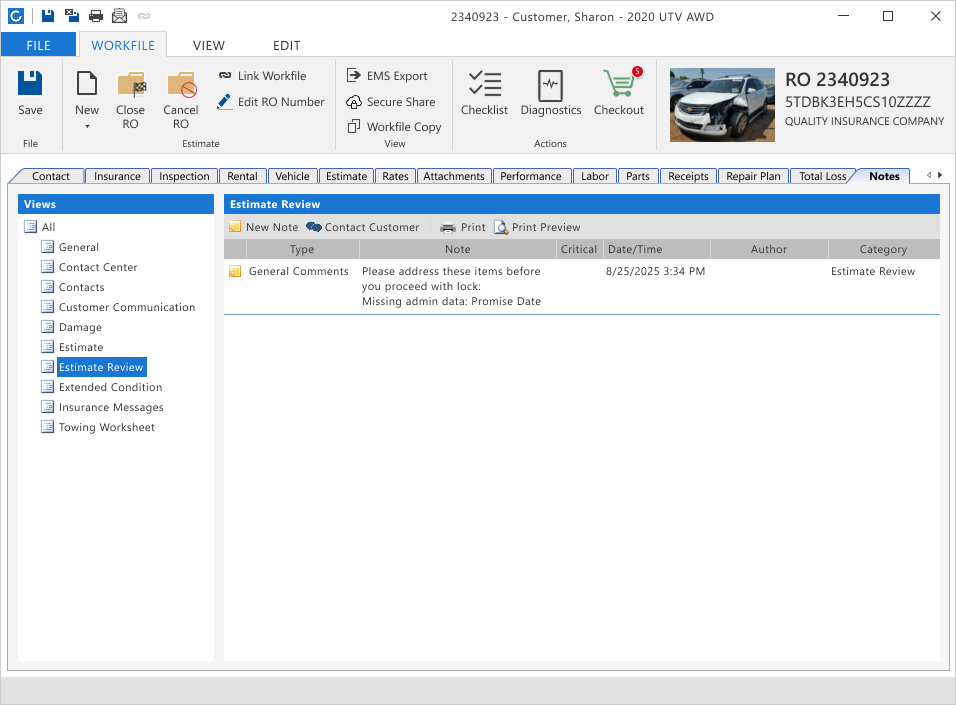
Task: Select the All view
Action: click(40, 227)
